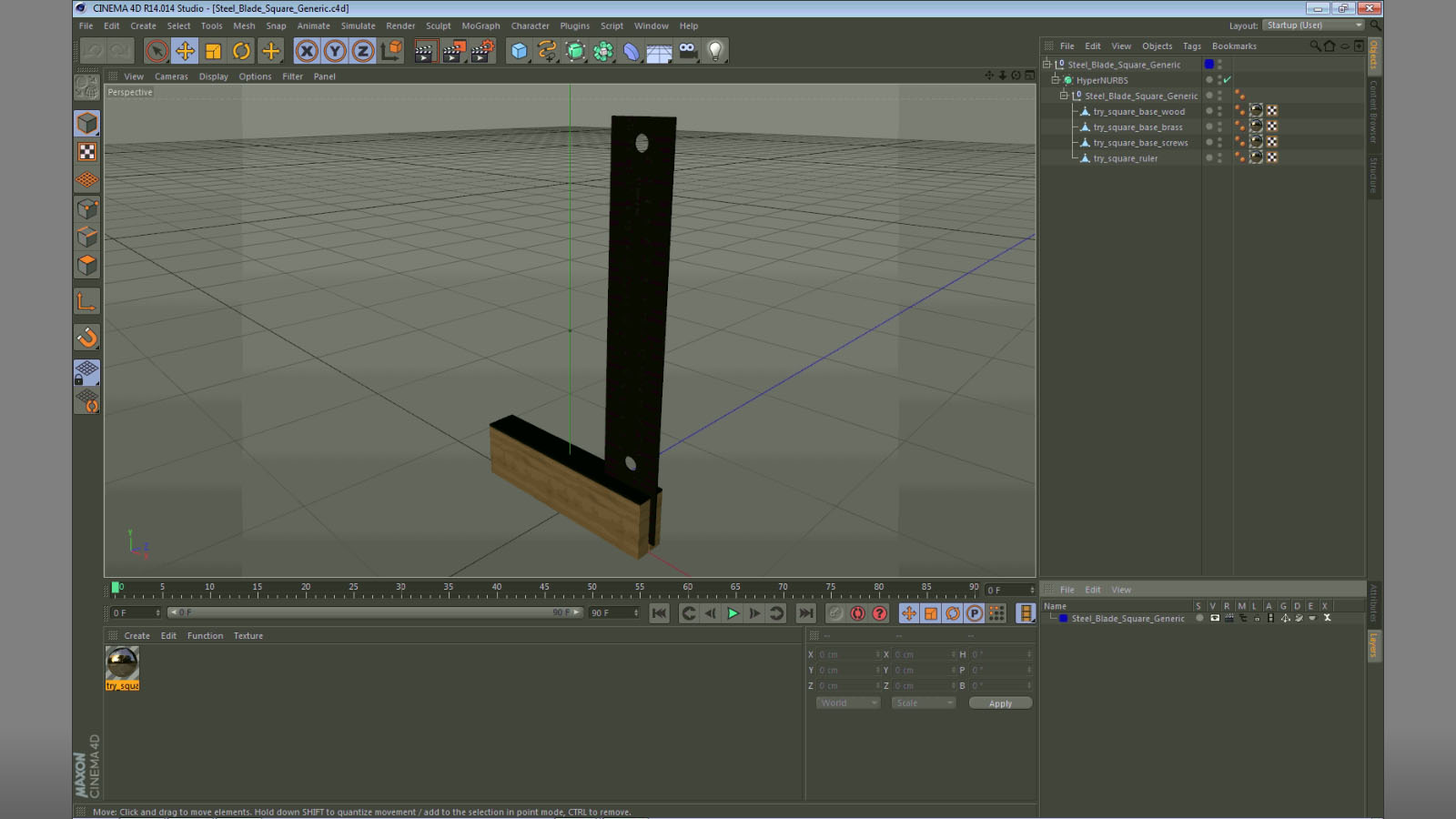Open Object Manager Tags menu
Image resolution: width=1456 pixels, height=819 pixels.
point(1192,46)
